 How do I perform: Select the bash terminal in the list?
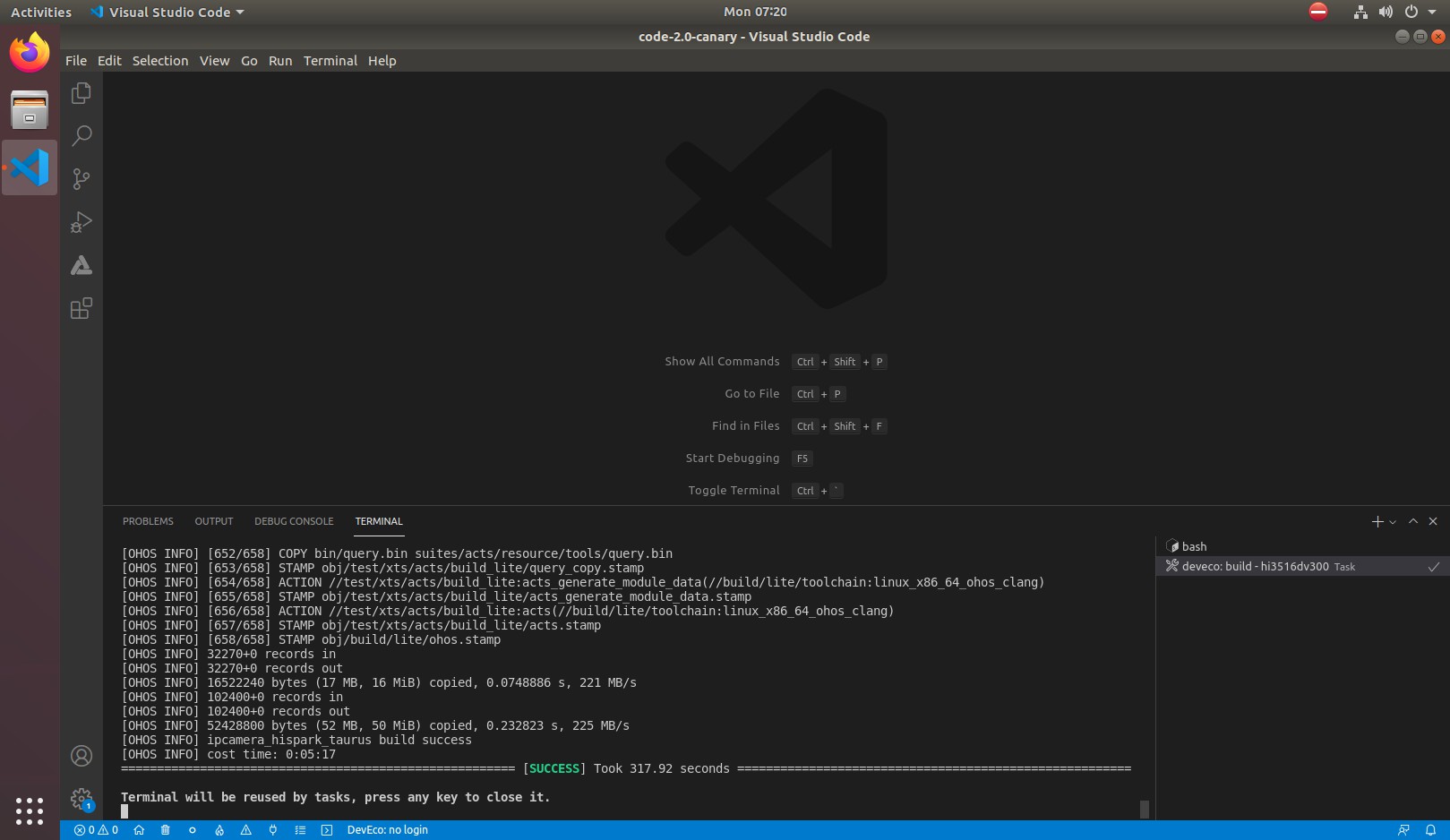[x=1302, y=546]
